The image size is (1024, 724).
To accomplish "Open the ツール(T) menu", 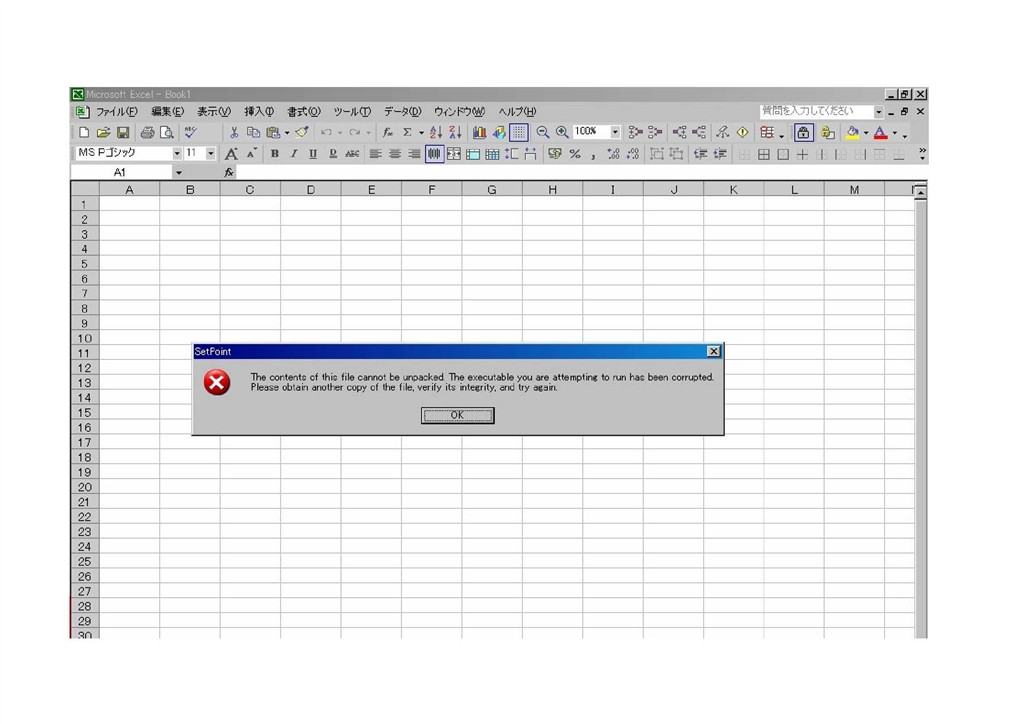I will 352,112.
